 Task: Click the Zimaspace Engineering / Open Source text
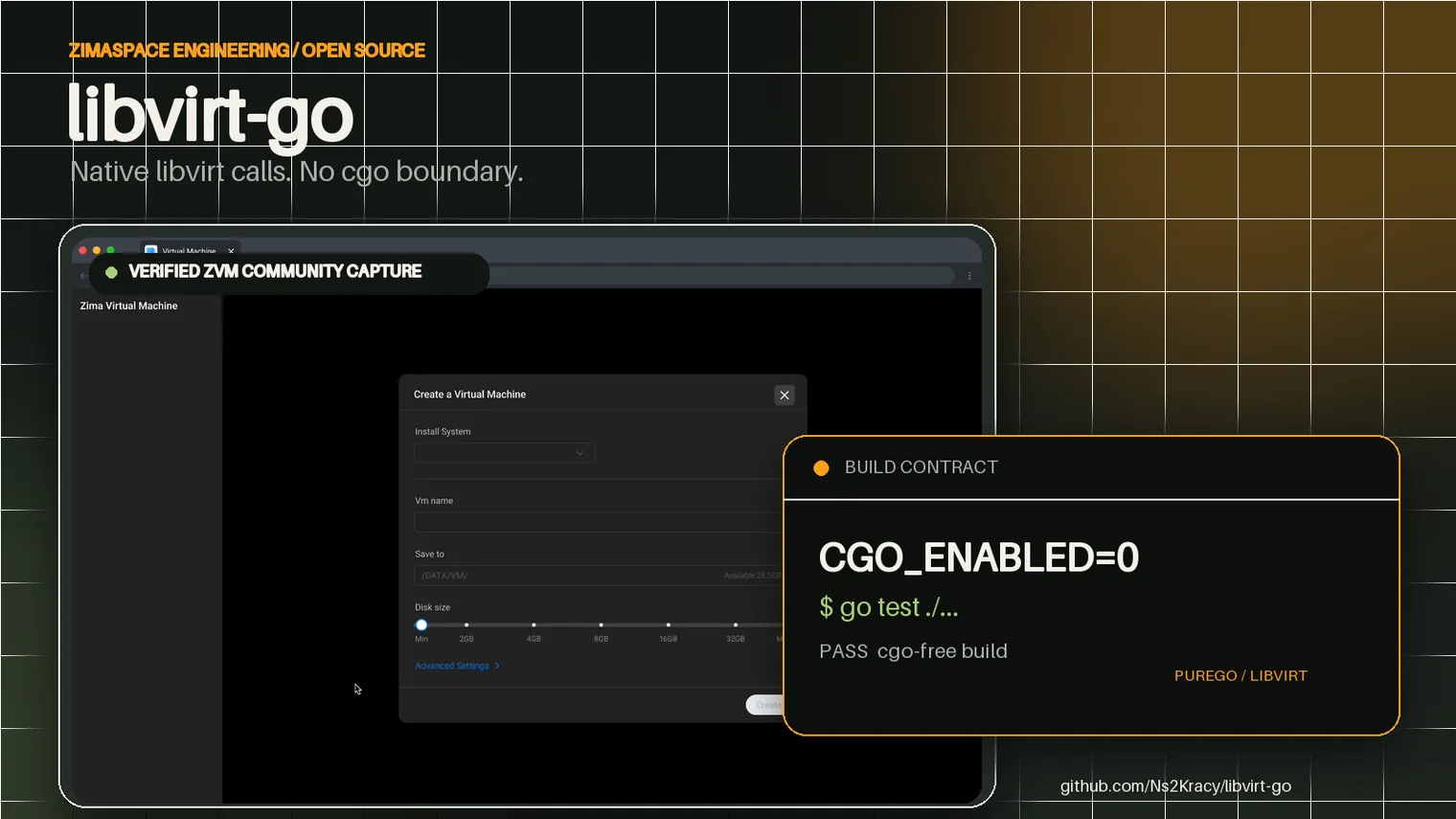pyautogui.click(x=247, y=51)
